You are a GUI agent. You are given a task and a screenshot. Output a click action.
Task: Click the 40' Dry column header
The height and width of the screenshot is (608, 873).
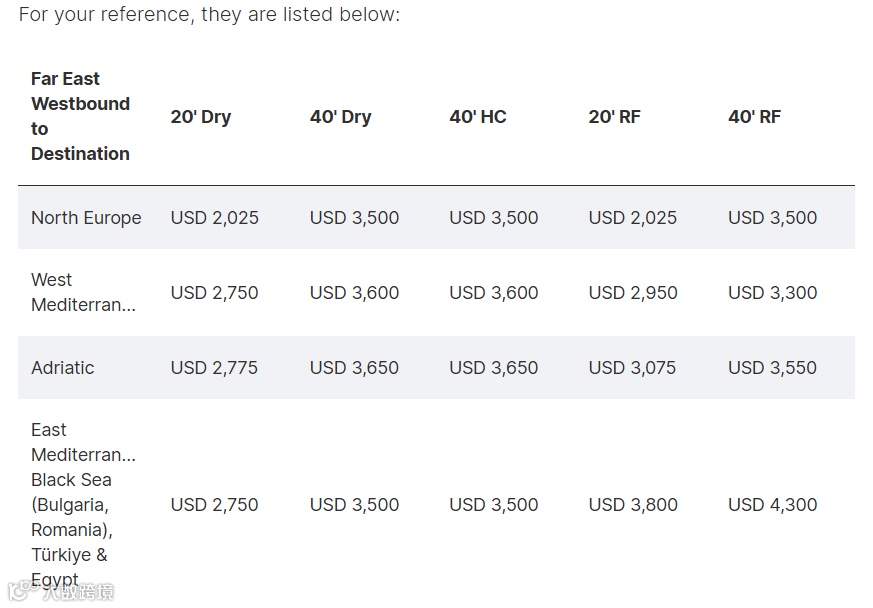[340, 117]
